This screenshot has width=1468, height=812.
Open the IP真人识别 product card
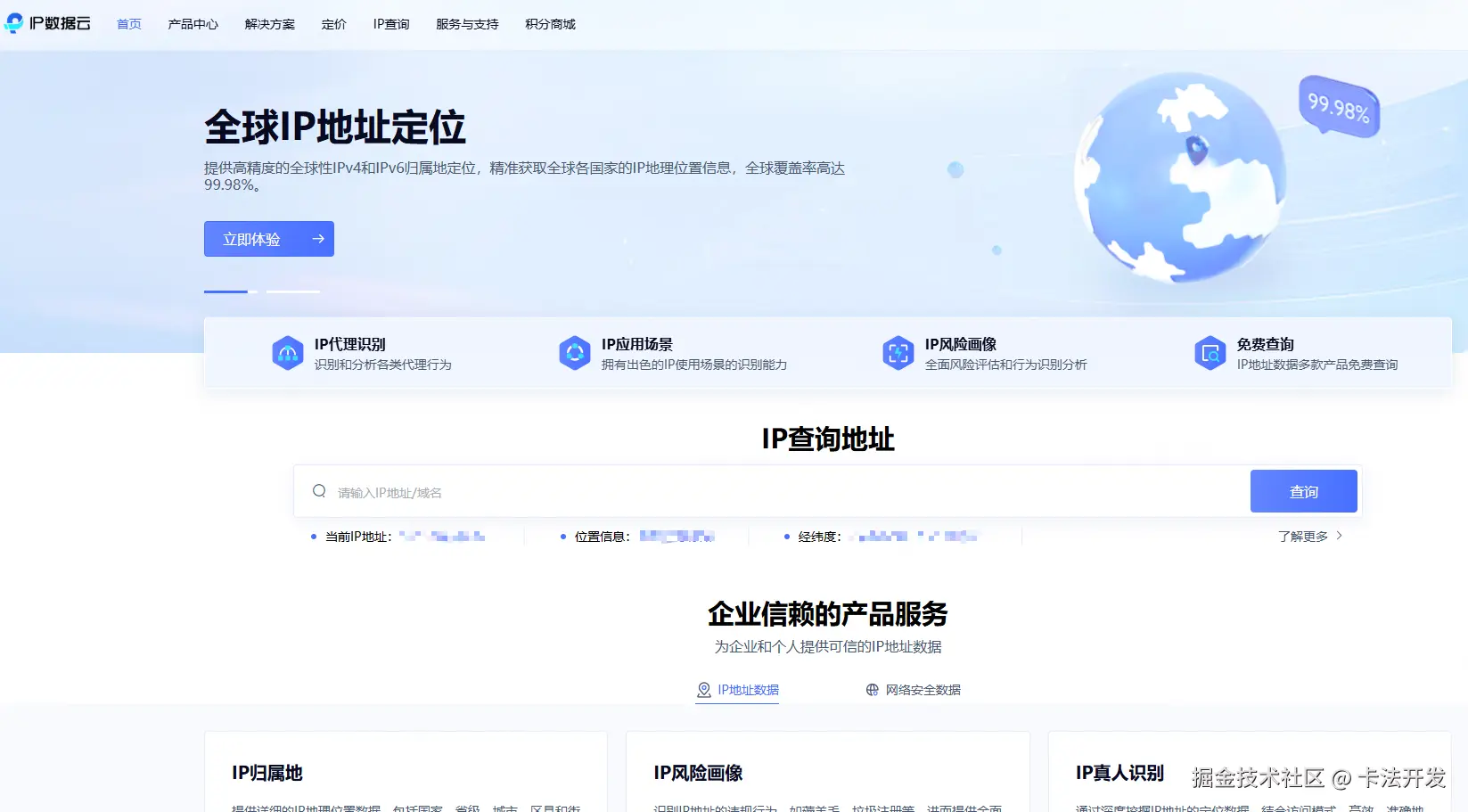(1250, 772)
